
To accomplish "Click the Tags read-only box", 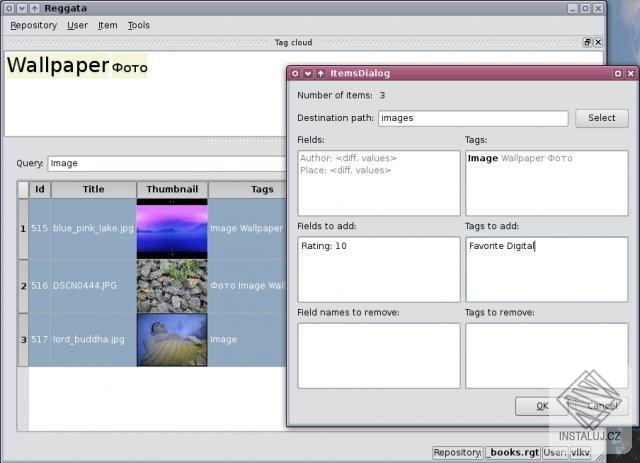I will [x=547, y=183].
